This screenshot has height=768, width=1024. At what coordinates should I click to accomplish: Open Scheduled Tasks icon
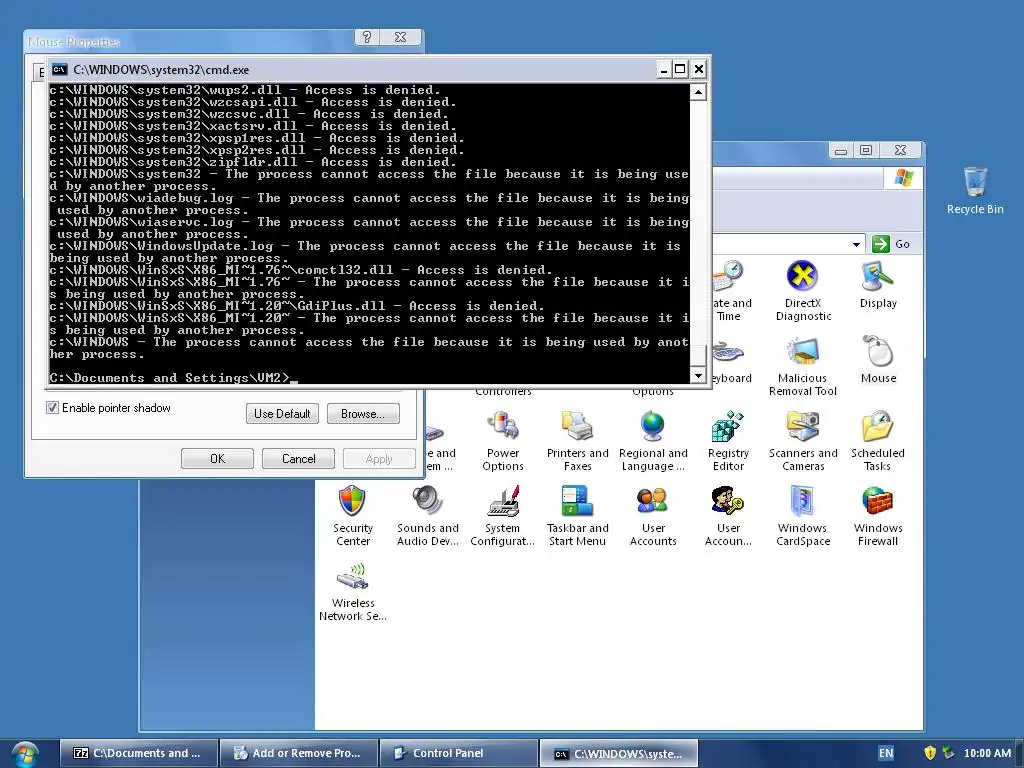click(x=878, y=440)
